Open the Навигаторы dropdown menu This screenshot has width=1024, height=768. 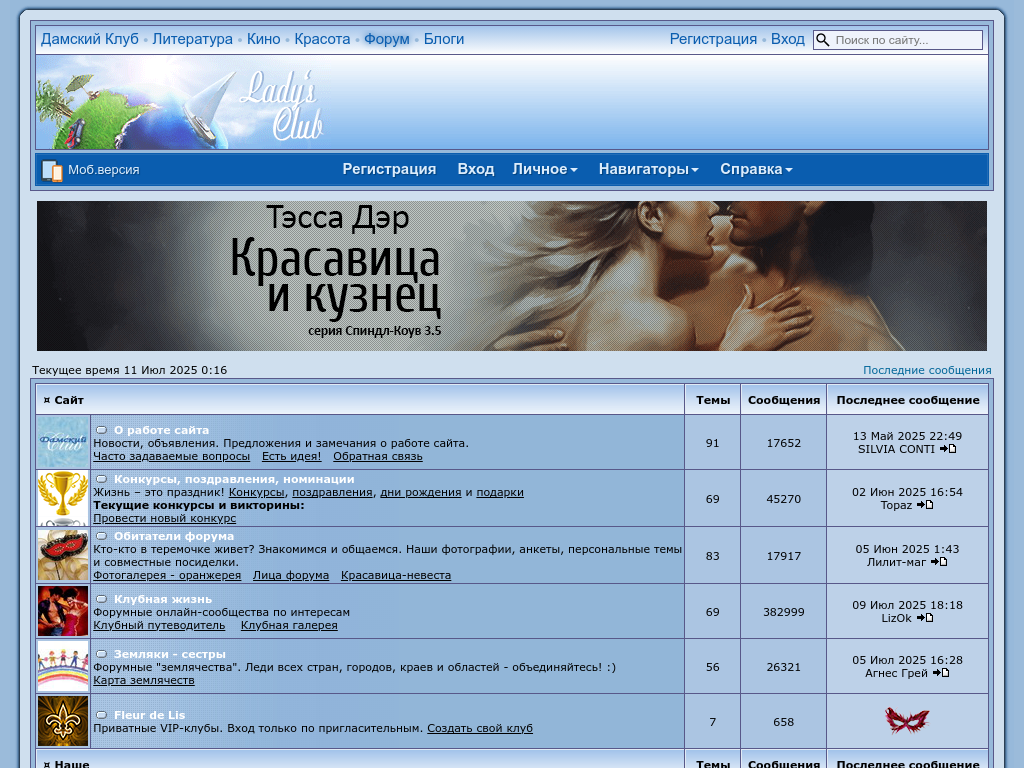[x=648, y=169]
